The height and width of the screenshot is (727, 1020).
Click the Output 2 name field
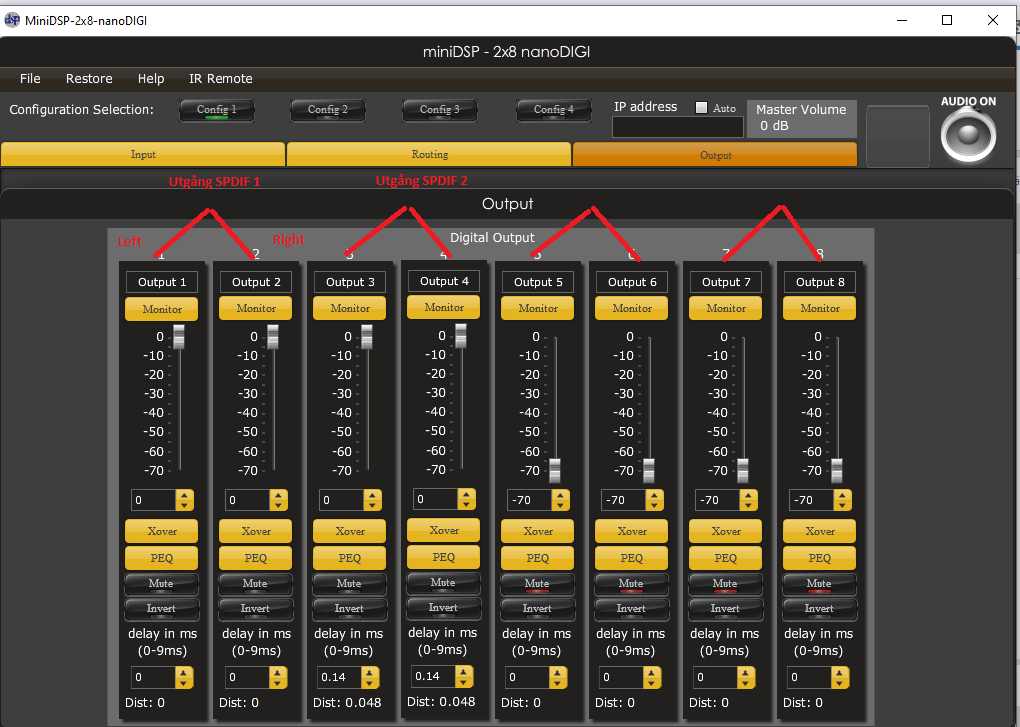pyautogui.click(x=256, y=282)
